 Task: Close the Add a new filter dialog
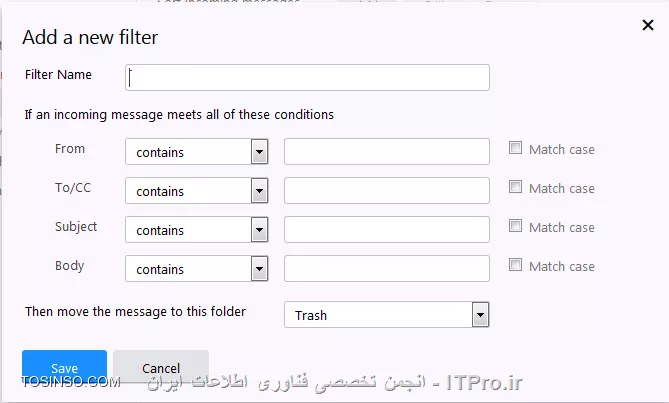click(648, 25)
